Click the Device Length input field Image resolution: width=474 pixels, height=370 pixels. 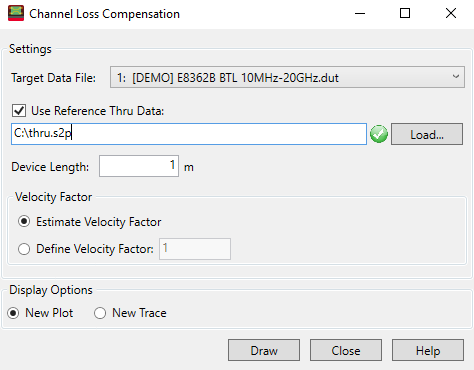click(139, 166)
